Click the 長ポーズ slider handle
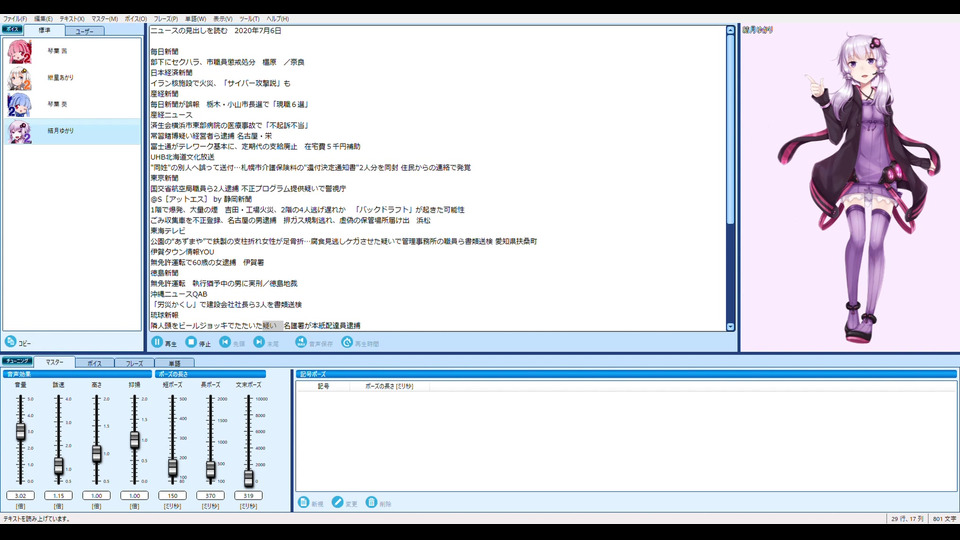Screen dimensions: 960x540 coord(211,470)
